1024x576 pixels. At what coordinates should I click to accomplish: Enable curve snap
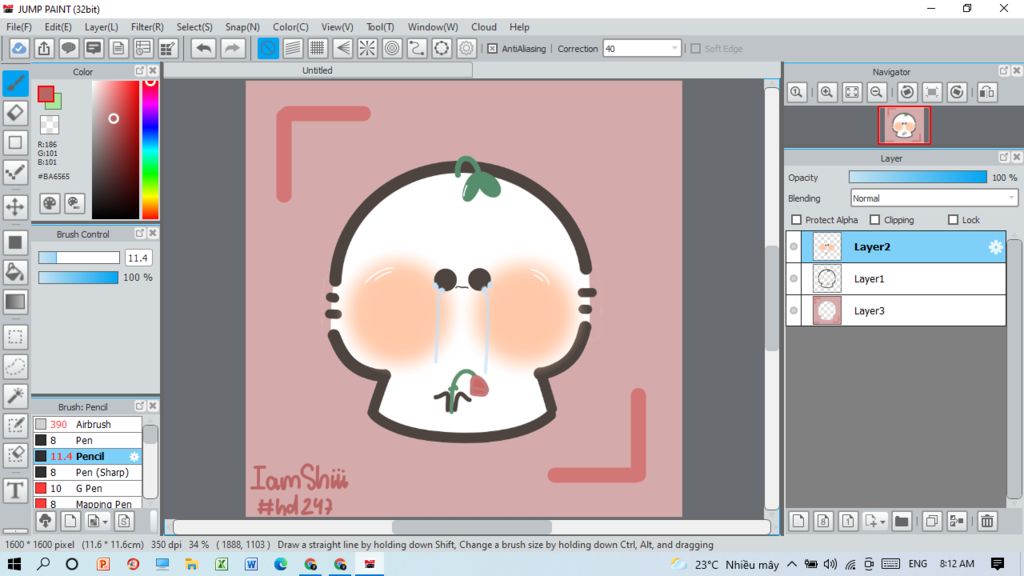[417, 48]
